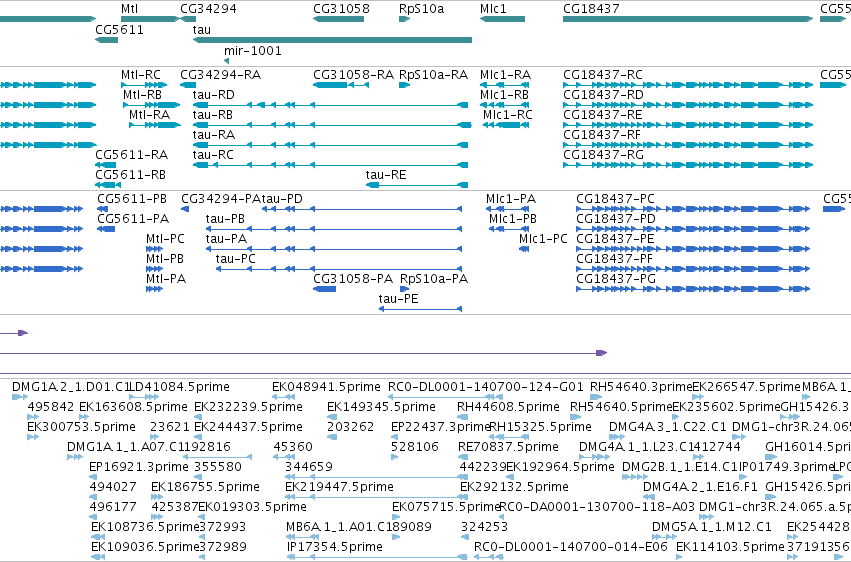Click the Mtl-RC transcript label
Screen dimensions: 851x562
[x=141, y=74]
